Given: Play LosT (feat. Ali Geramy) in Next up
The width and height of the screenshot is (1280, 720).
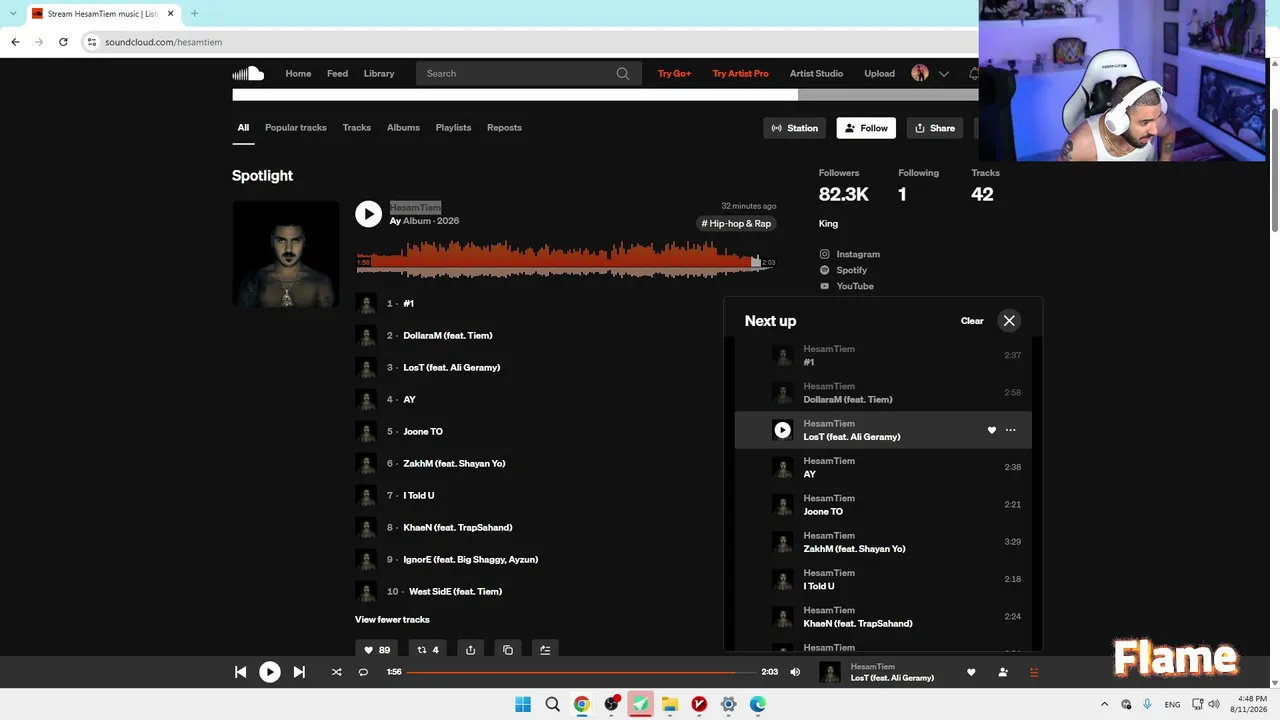Looking at the screenshot, I should coord(782,430).
